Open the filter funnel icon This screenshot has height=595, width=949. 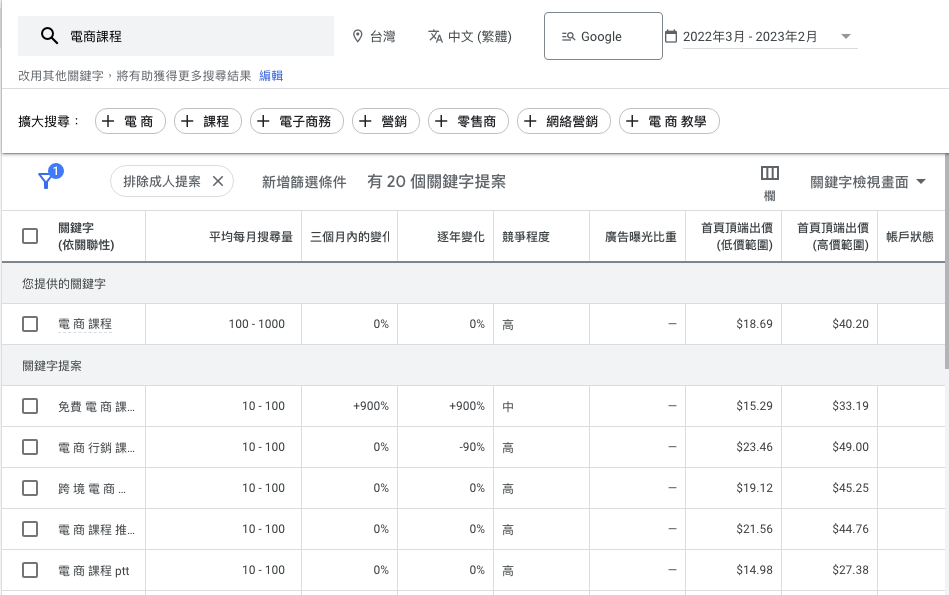tap(45, 180)
